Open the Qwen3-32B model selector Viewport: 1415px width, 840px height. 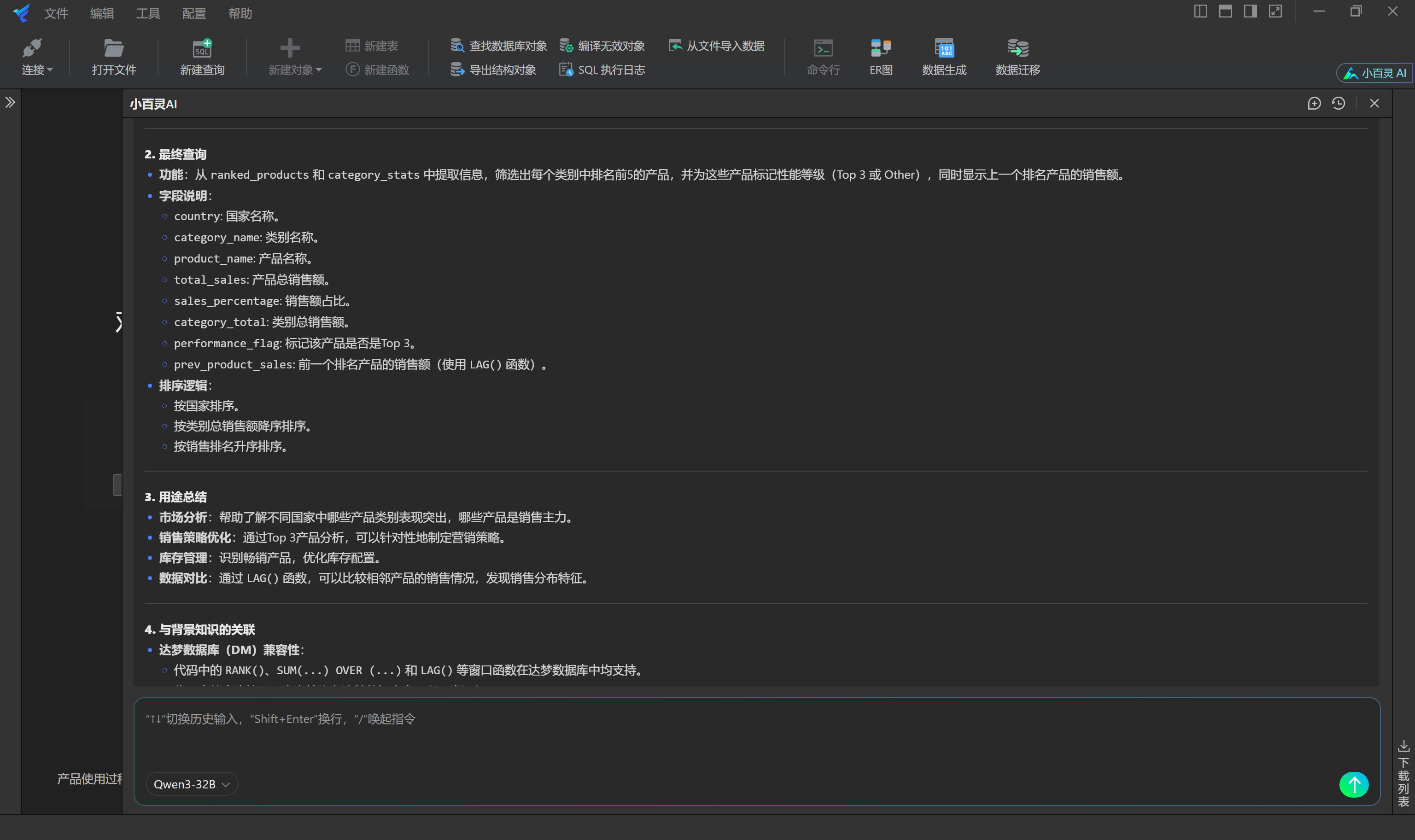191,784
